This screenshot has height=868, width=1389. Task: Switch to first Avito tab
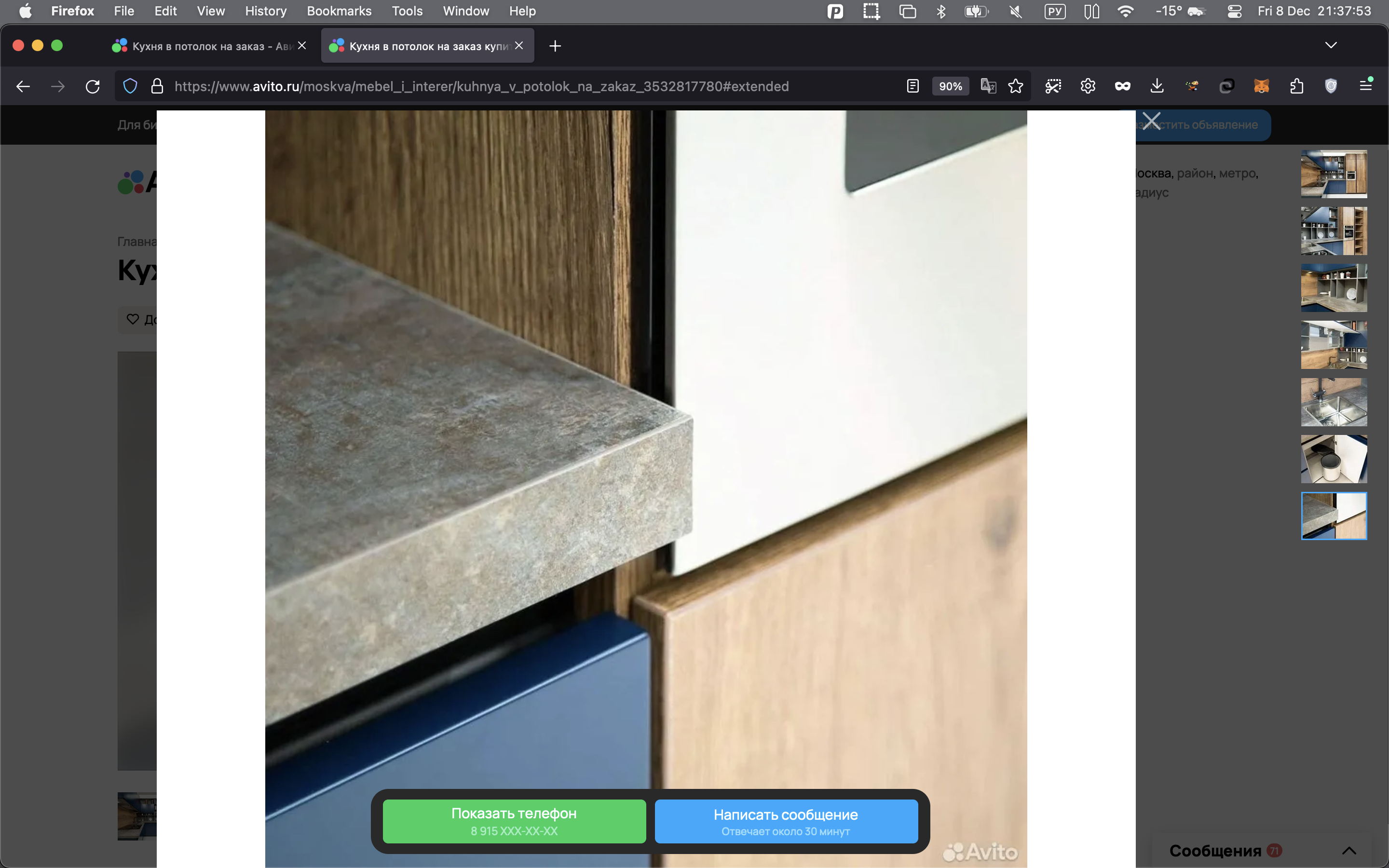click(204, 46)
